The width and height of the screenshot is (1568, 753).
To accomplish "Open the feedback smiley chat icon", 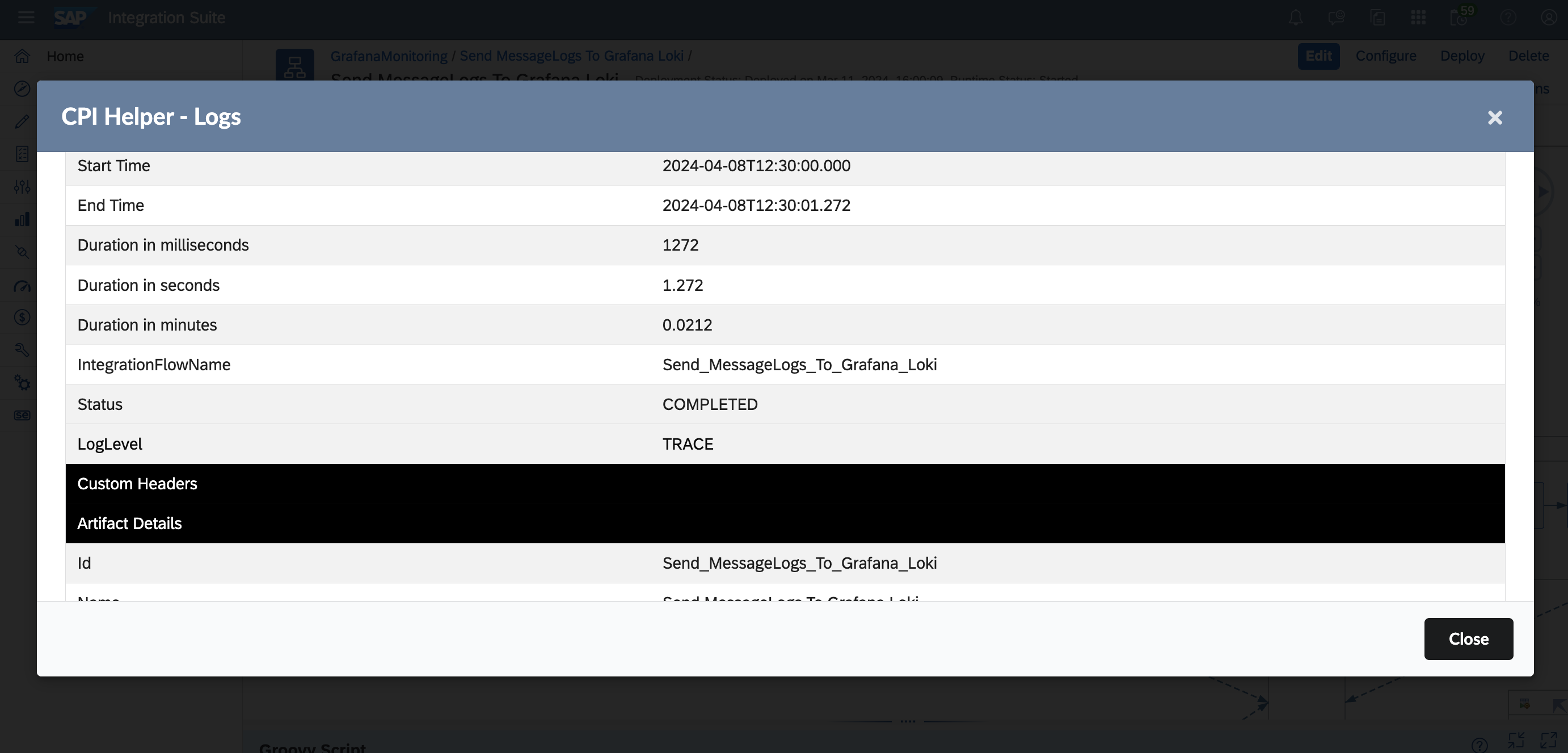I will [x=1336, y=18].
